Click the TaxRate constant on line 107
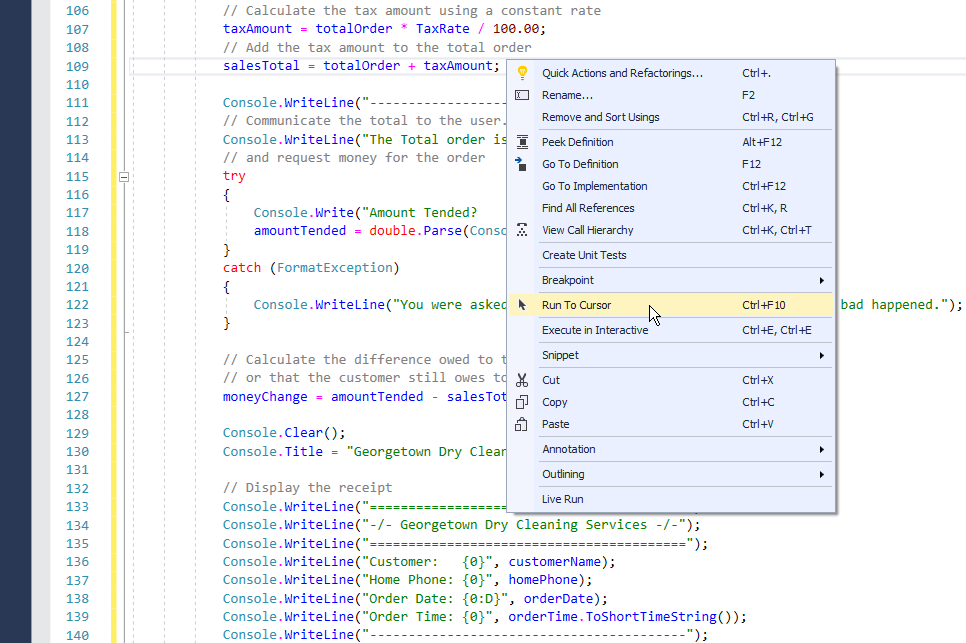 (442, 29)
